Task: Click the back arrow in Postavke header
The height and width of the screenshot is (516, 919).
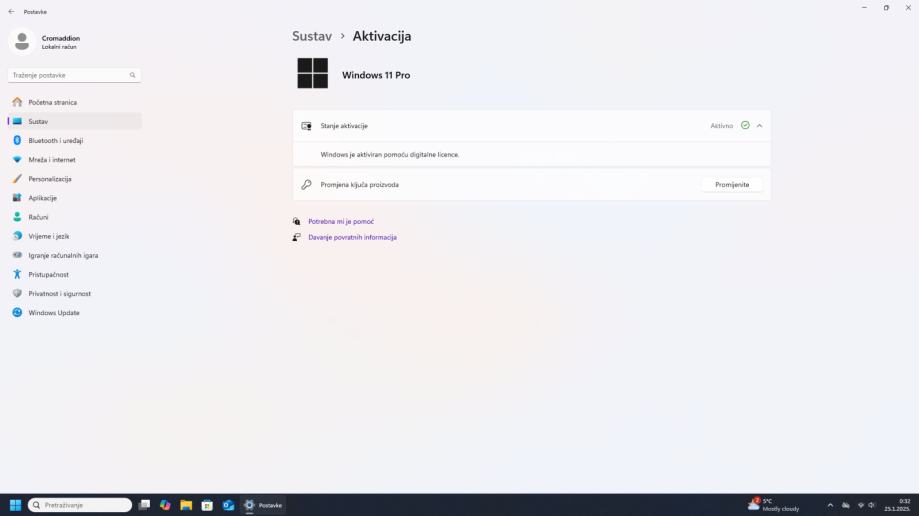Action: [x=11, y=12]
